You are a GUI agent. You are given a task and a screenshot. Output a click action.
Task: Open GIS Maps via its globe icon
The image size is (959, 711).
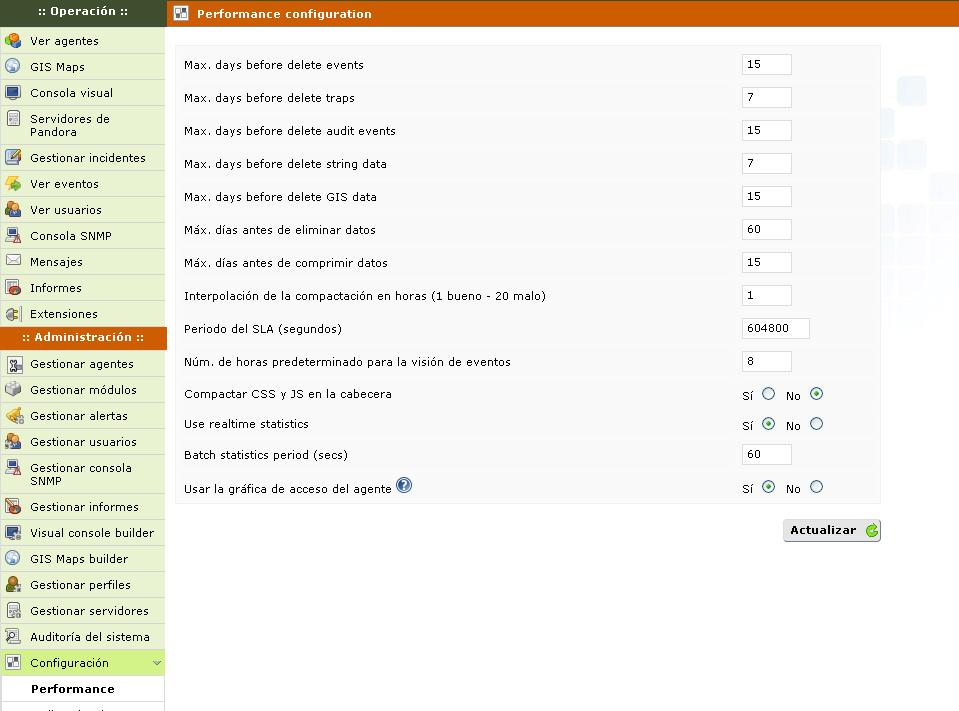point(13,67)
